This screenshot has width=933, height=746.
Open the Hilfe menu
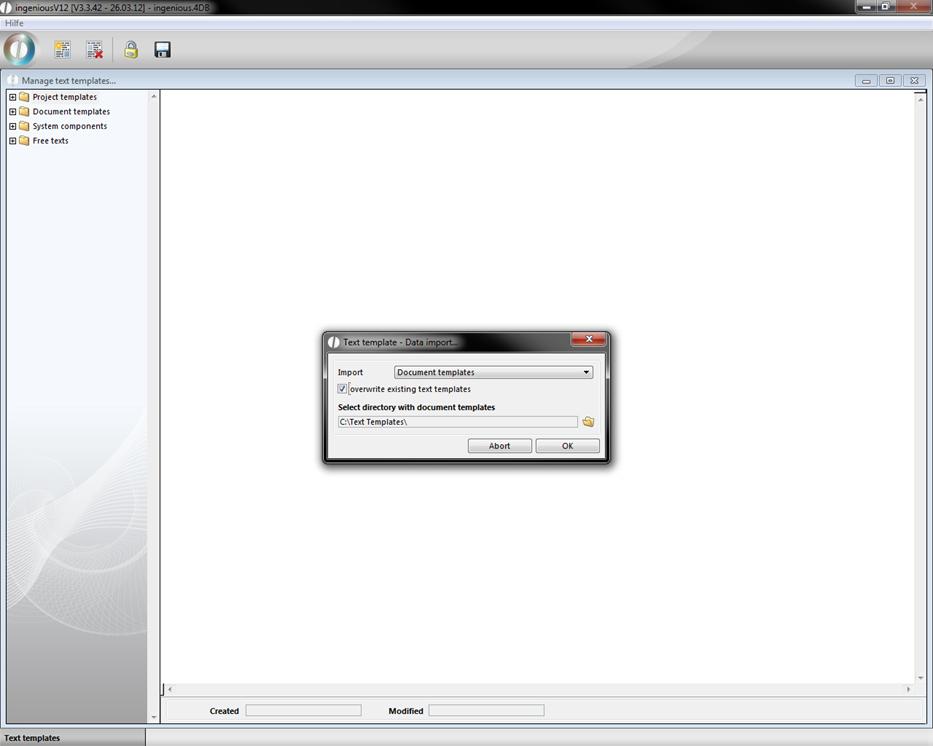(14, 23)
